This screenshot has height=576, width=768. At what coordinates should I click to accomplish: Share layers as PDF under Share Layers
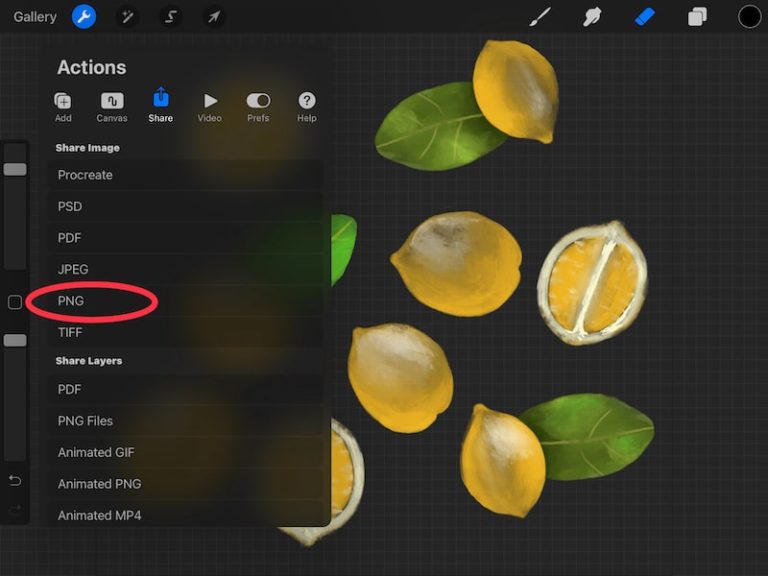pos(185,389)
